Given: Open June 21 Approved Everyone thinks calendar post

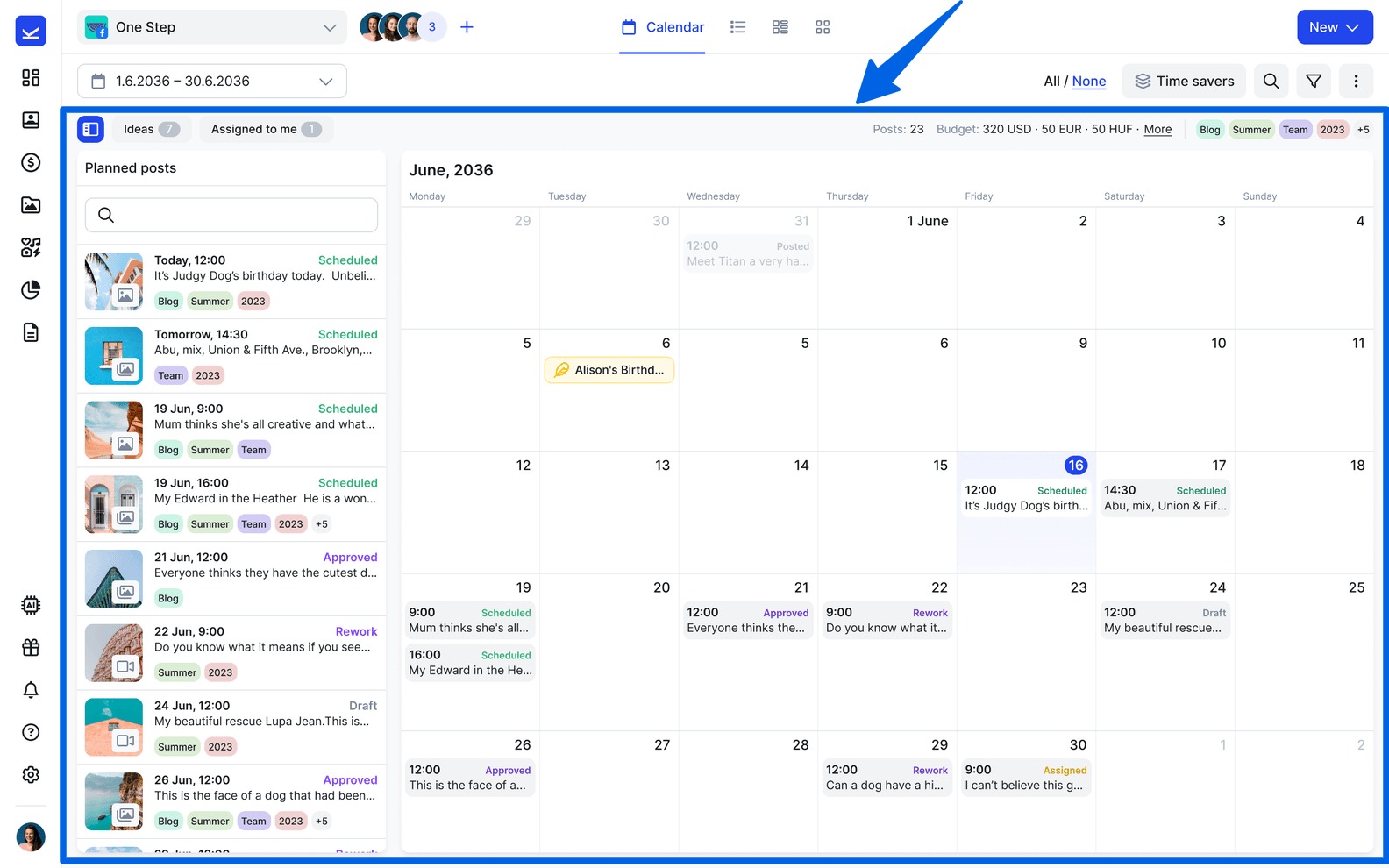Looking at the screenshot, I should tap(748, 620).
